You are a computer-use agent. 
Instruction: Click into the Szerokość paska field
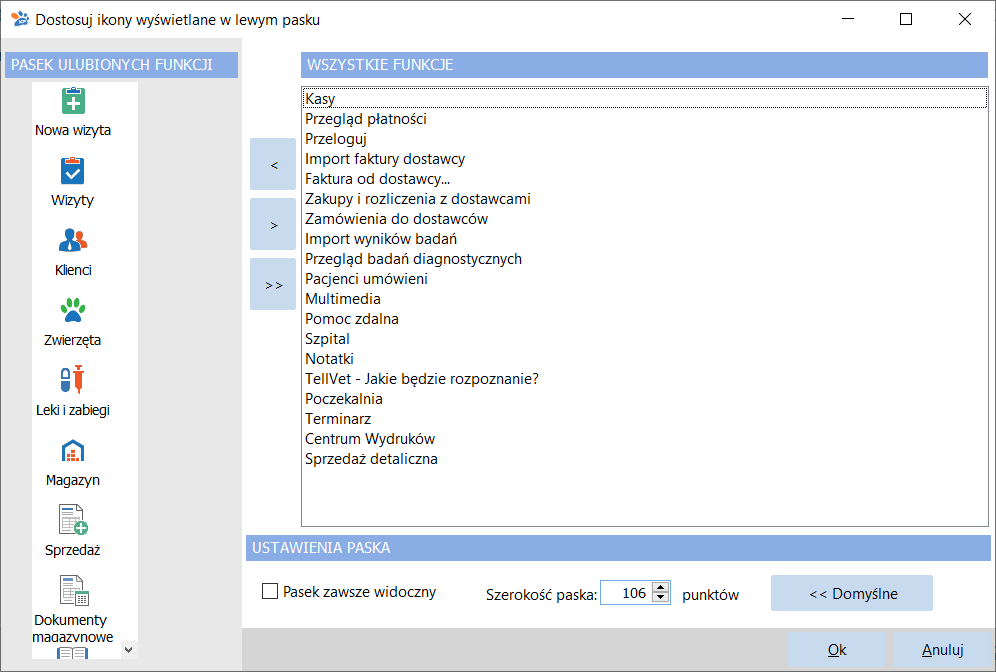pos(626,593)
